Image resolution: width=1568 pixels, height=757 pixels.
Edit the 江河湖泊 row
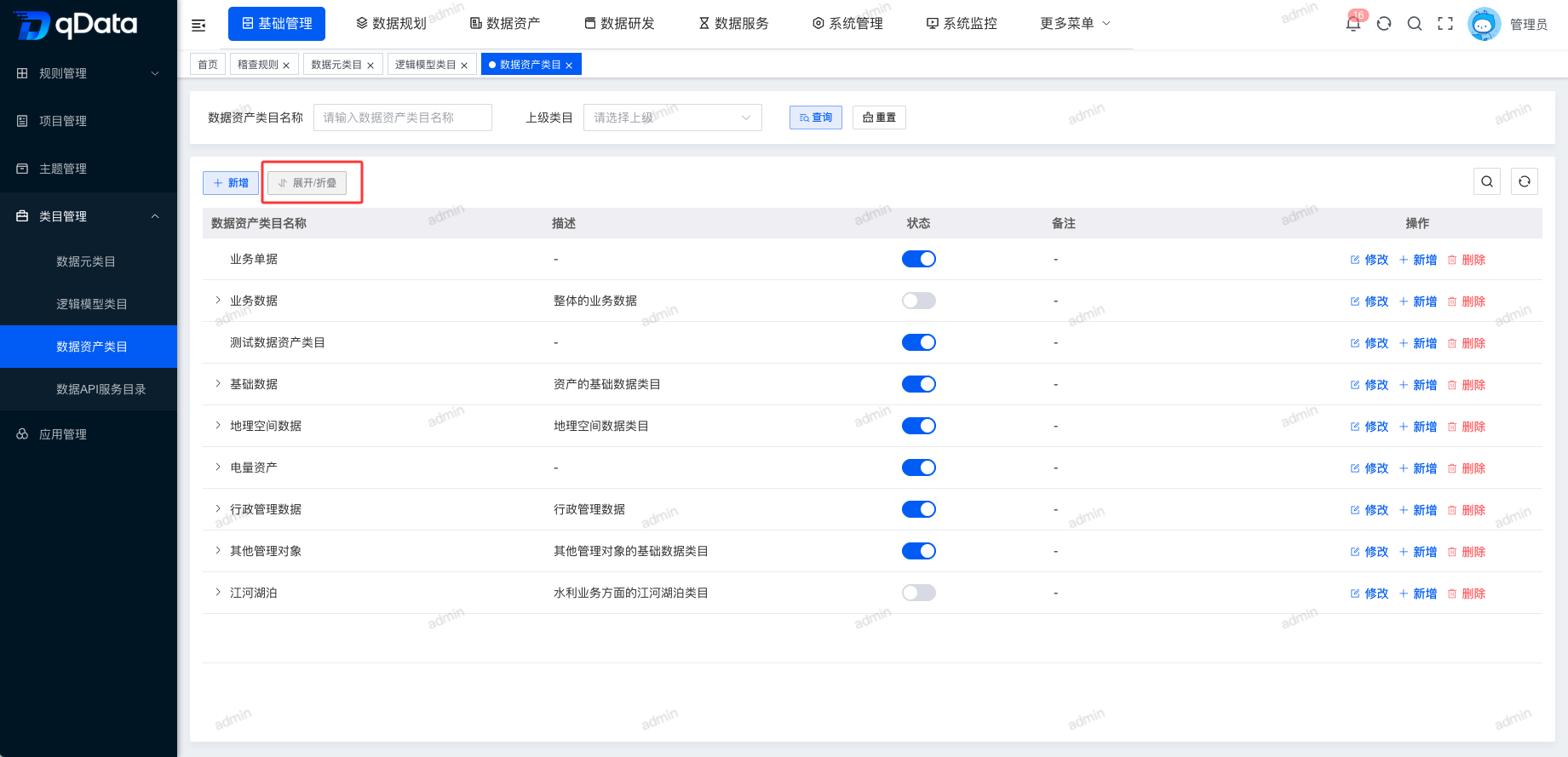1370,594
